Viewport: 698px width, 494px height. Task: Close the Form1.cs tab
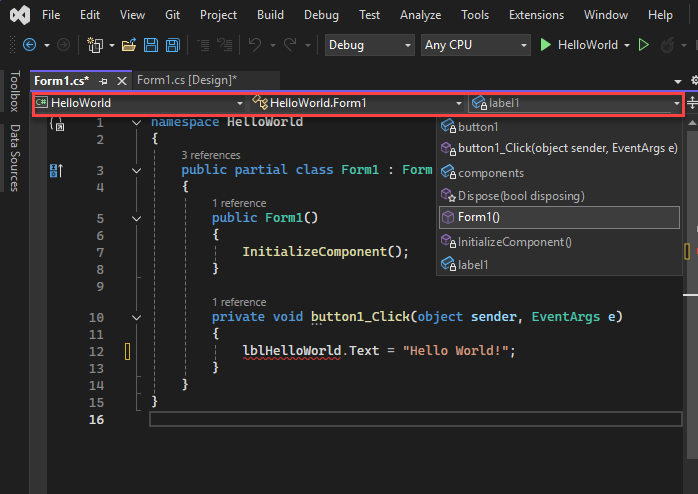122,80
